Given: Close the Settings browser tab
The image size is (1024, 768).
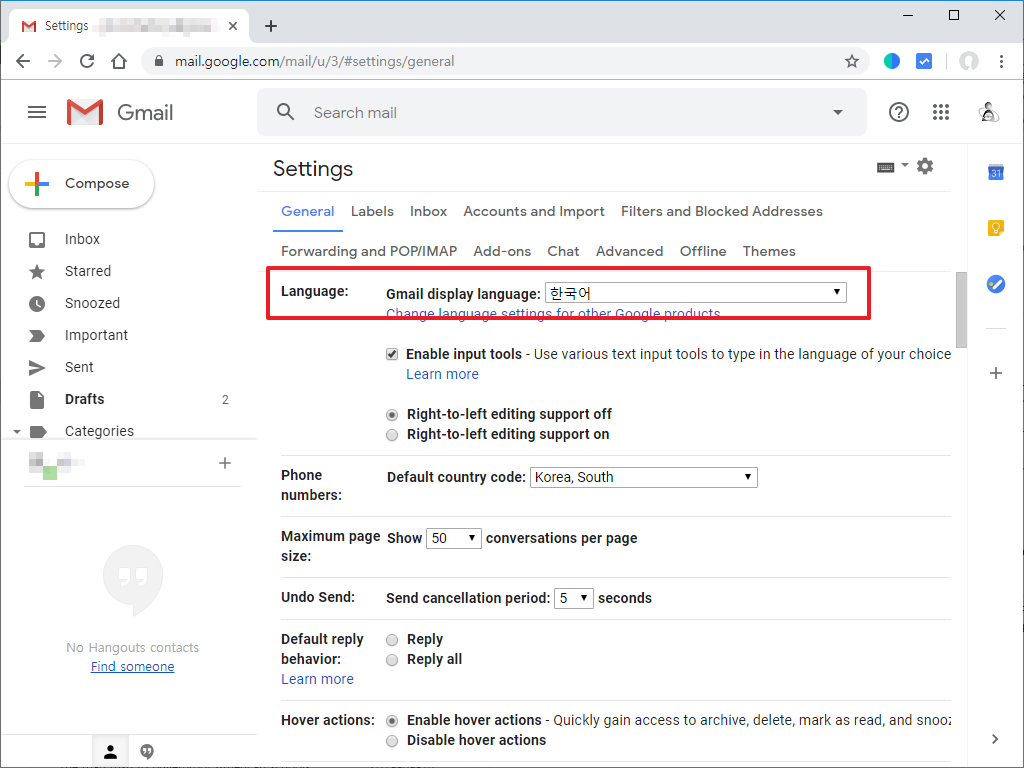Looking at the screenshot, I should [232, 26].
